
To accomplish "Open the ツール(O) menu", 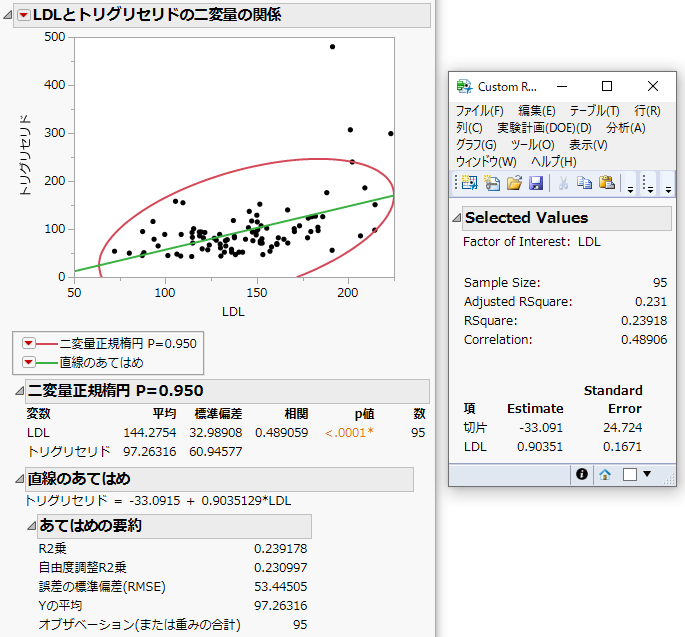I will tap(533, 145).
